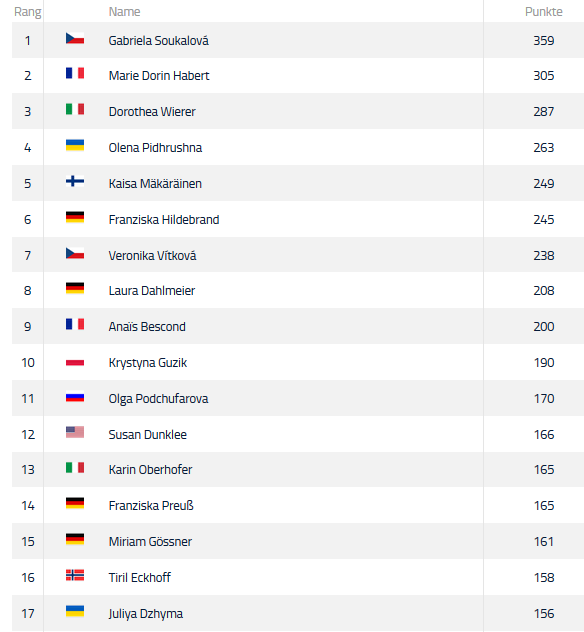Click the Czech flag beside Gabriela Soukalová
This screenshot has width=584, height=632.
click(75, 38)
